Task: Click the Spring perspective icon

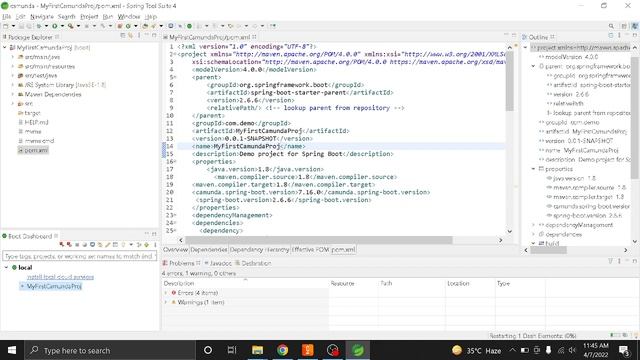Action: [x=635, y=26]
